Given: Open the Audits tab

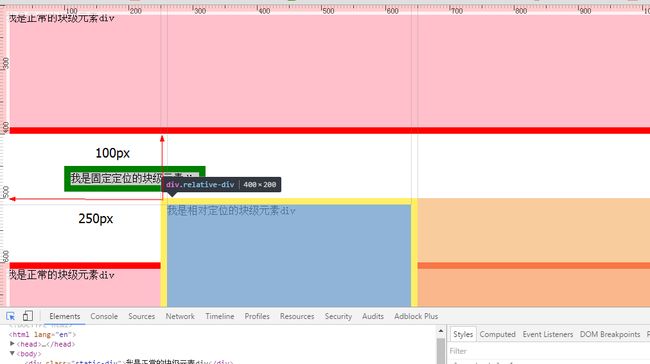Looking at the screenshot, I should click(373, 316).
